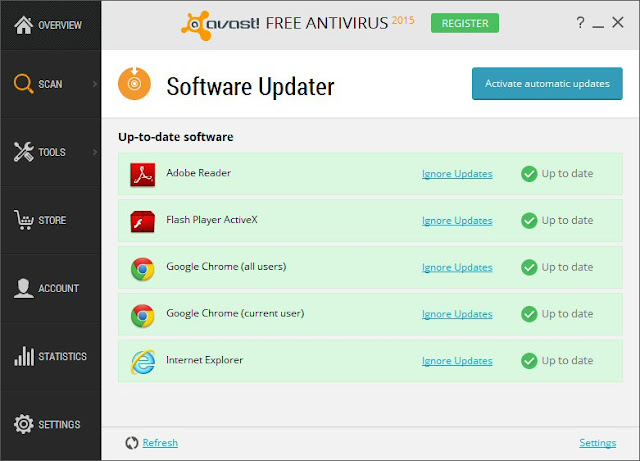The height and width of the screenshot is (461, 640).
Task: Open the Overview home icon
Action: 23,25
